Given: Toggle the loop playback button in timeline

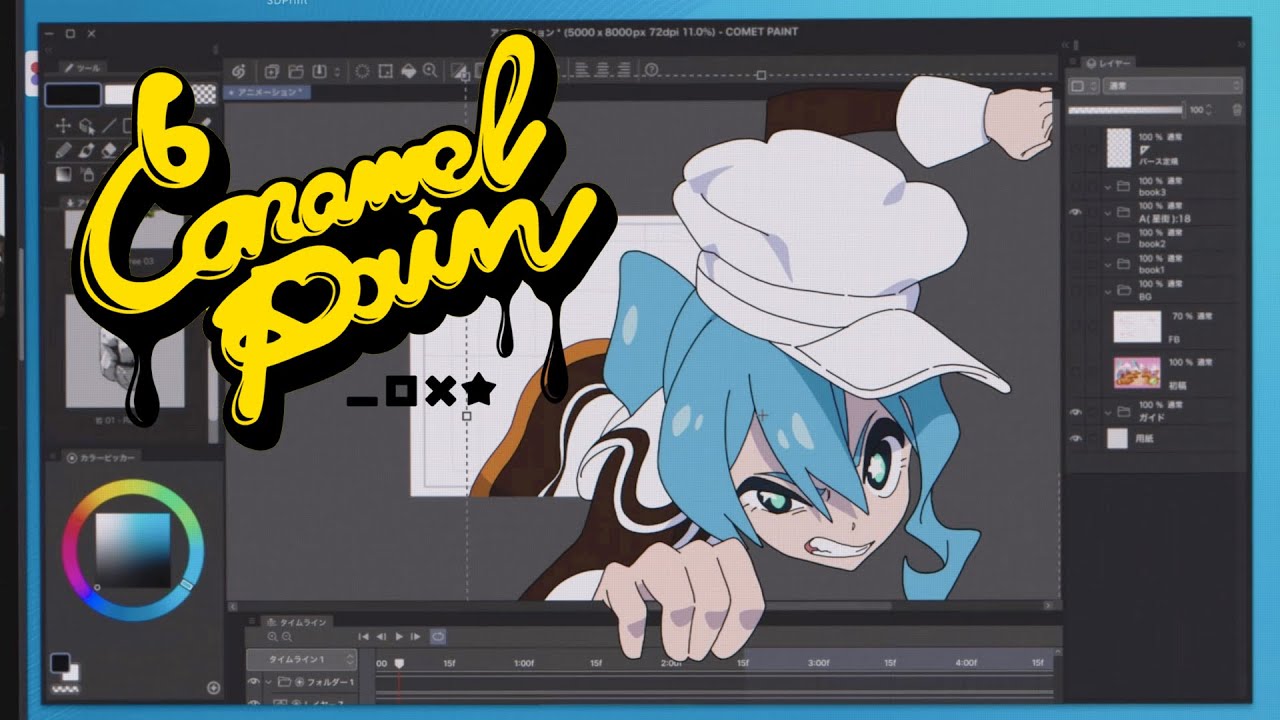Looking at the screenshot, I should coord(437,636).
